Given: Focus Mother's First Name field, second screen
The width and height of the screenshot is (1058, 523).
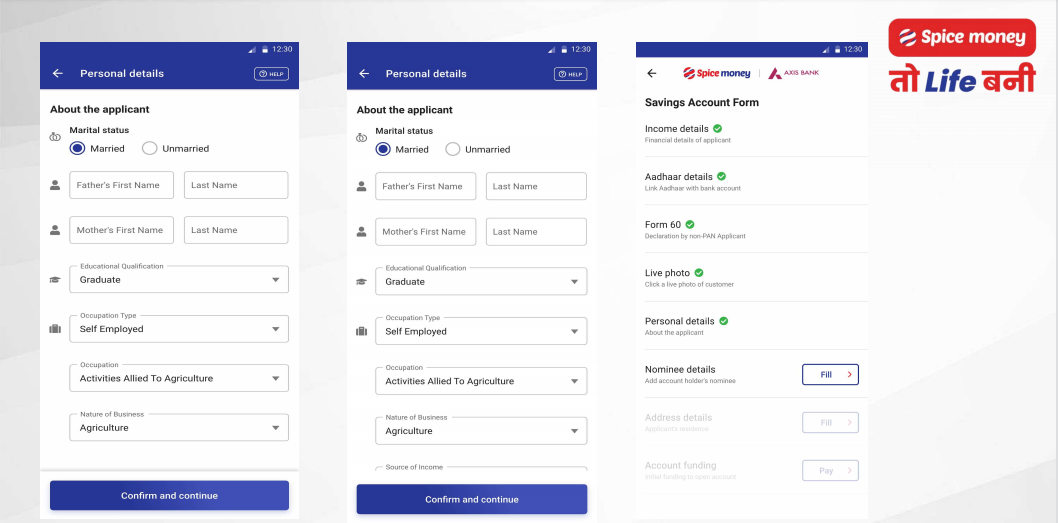Looking at the screenshot, I should (426, 231).
